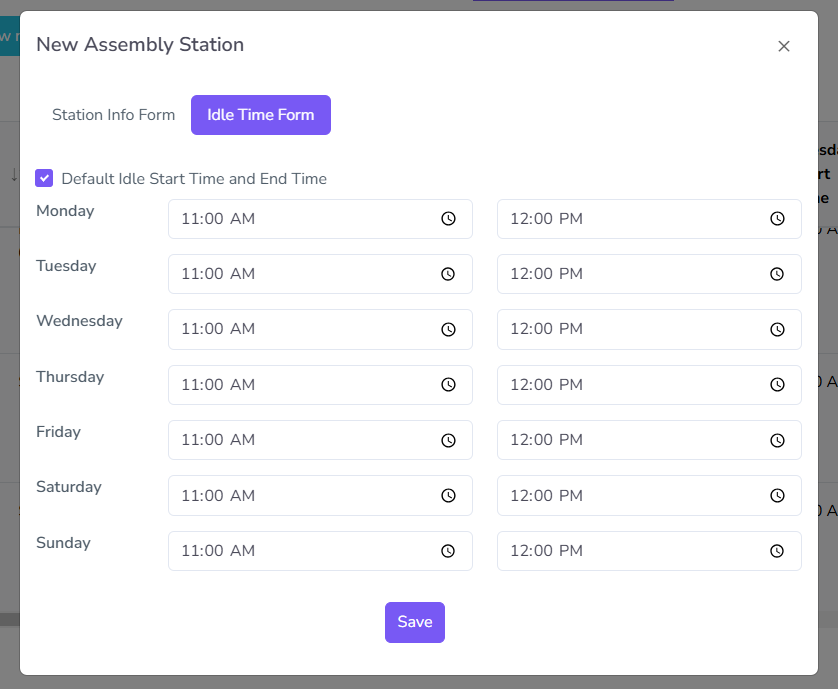Click clock icon in Friday end field

tap(777, 440)
